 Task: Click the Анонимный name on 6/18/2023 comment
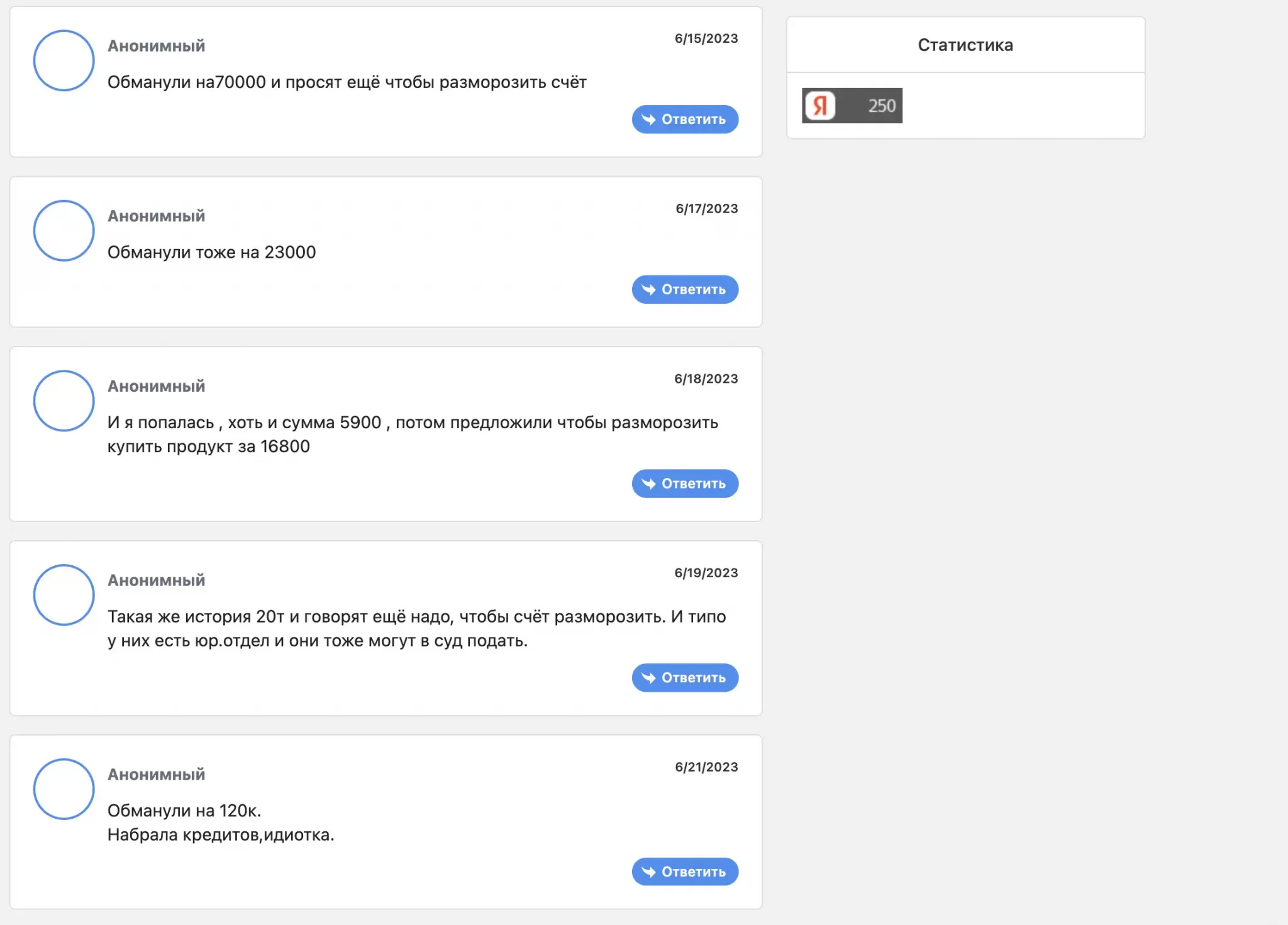click(156, 386)
